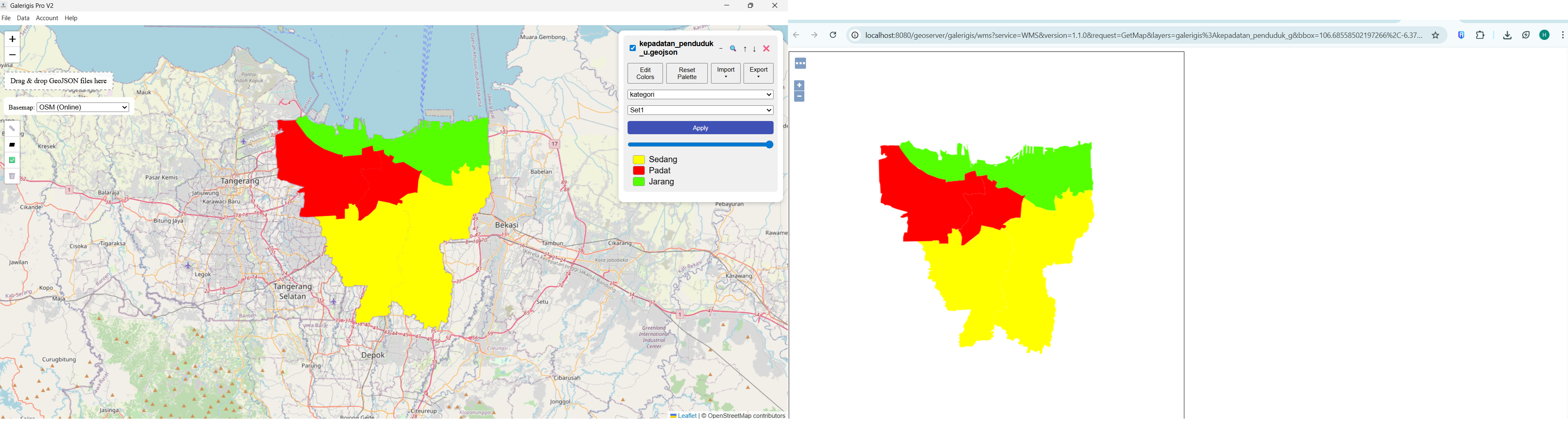This screenshot has width=1568, height=424.
Task: Select the measure/ruler tool in the left toolbar
Action: 12,128
